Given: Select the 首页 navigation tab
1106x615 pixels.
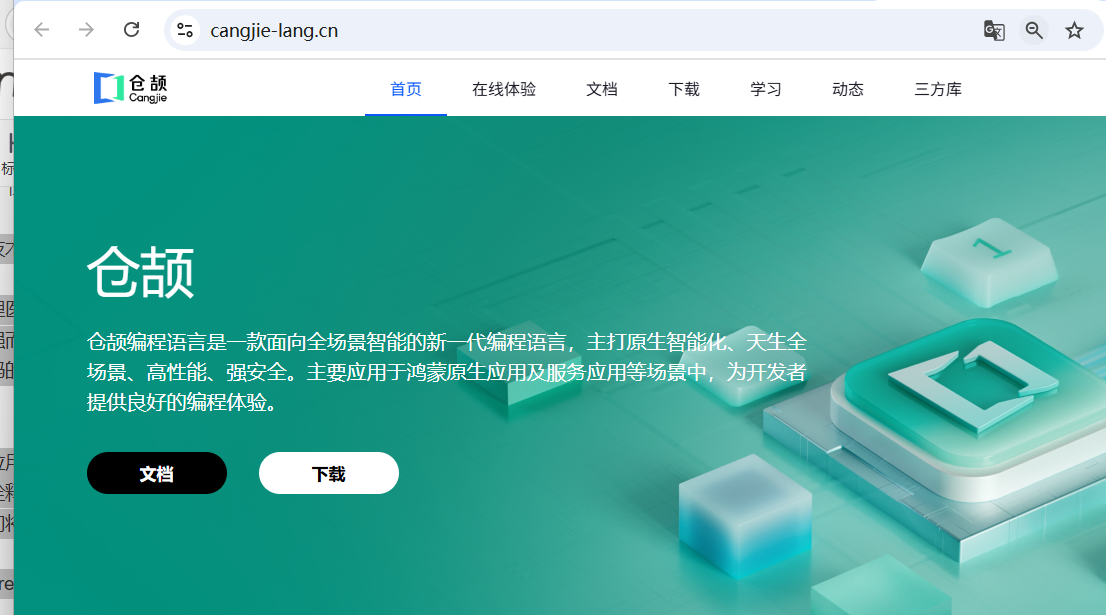Looking at the screenshot, I should tap(406, 89).
